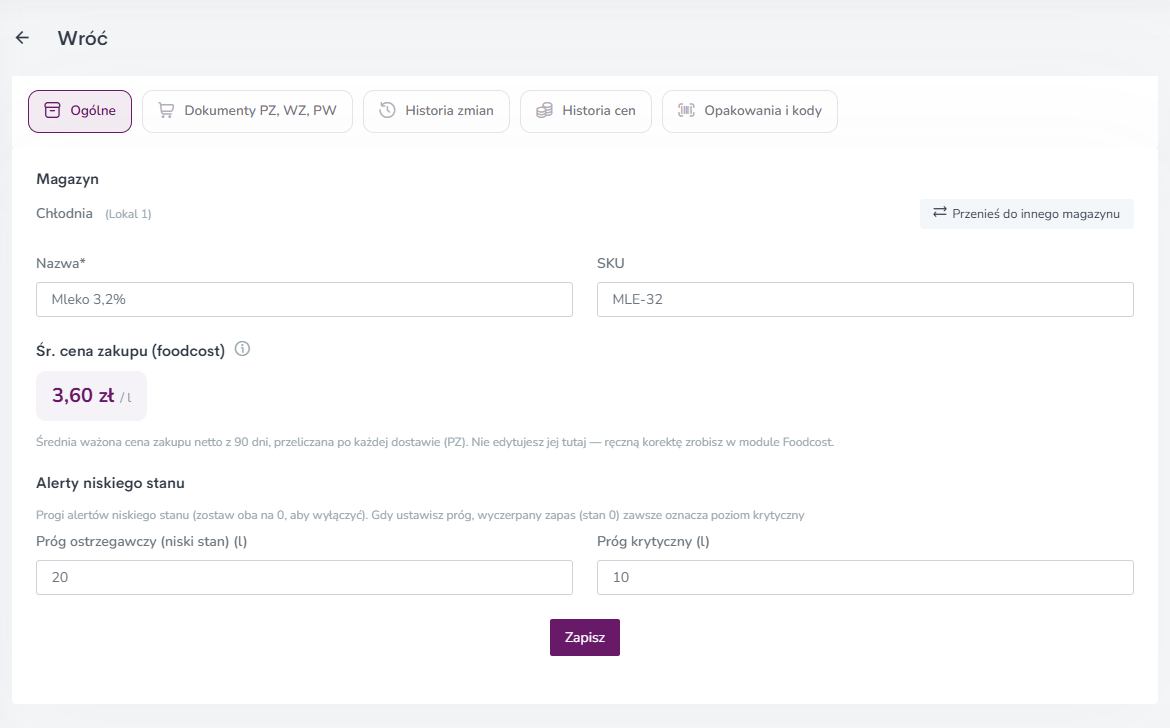Click the Wróć back link
The height and width of the screenshot is (728, 1170).
tap(83, 38)
